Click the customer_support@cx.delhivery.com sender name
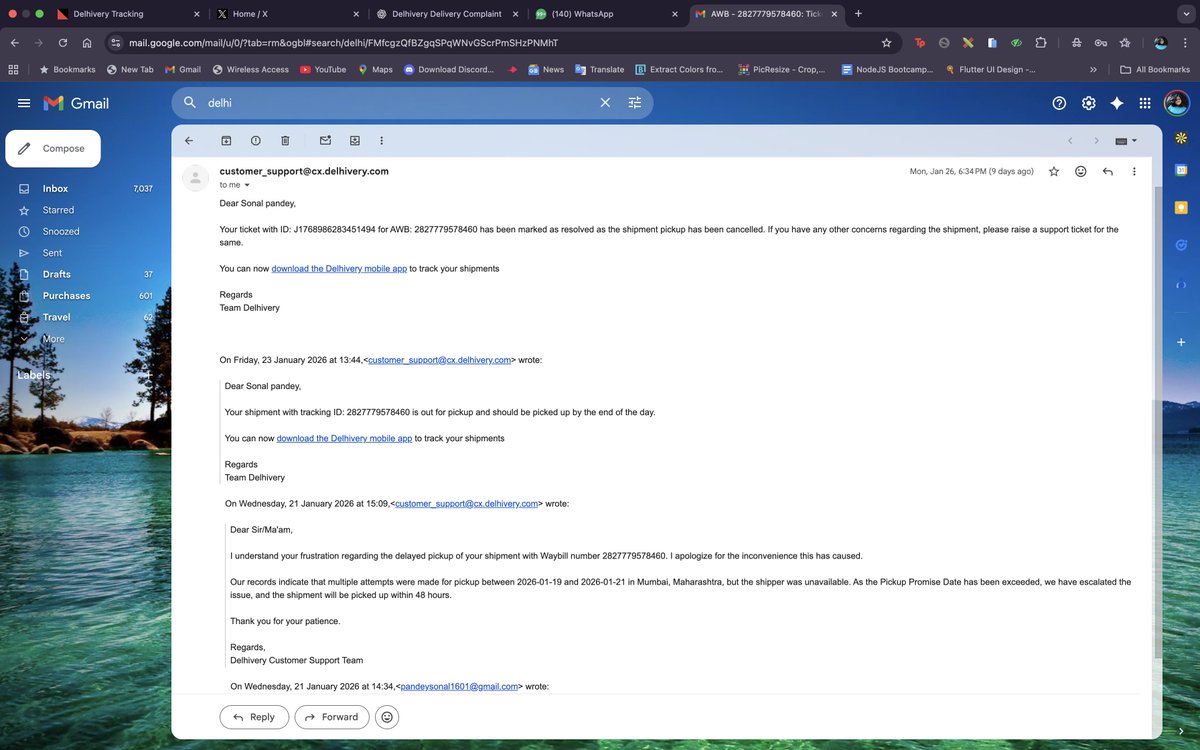 pos(304,171)
